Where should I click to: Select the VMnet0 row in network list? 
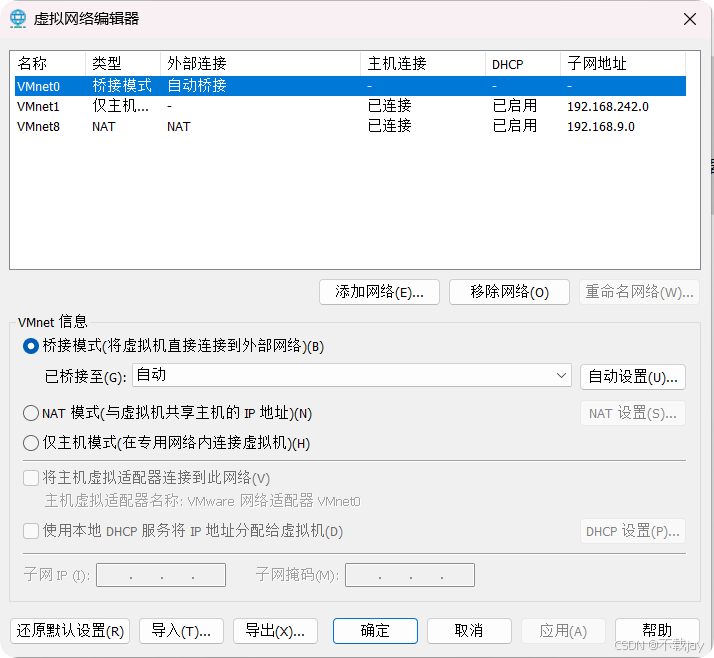pyautogui.click(x=350, y=86)
